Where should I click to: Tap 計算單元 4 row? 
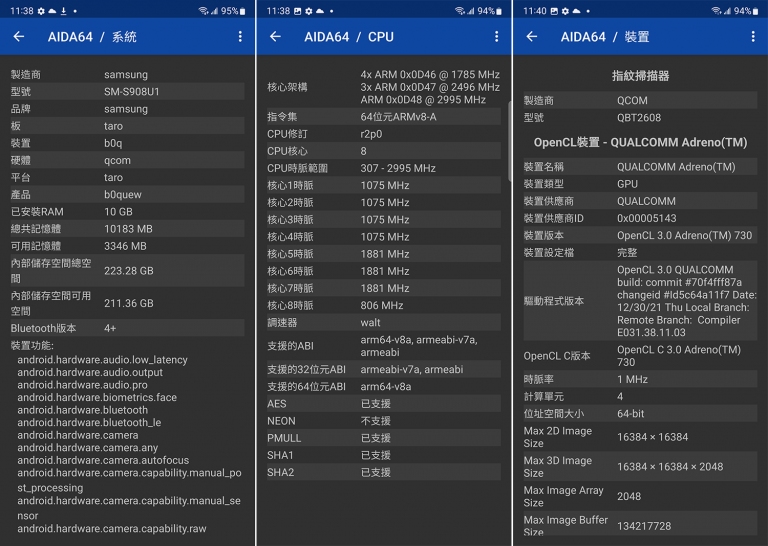(640, 396)
